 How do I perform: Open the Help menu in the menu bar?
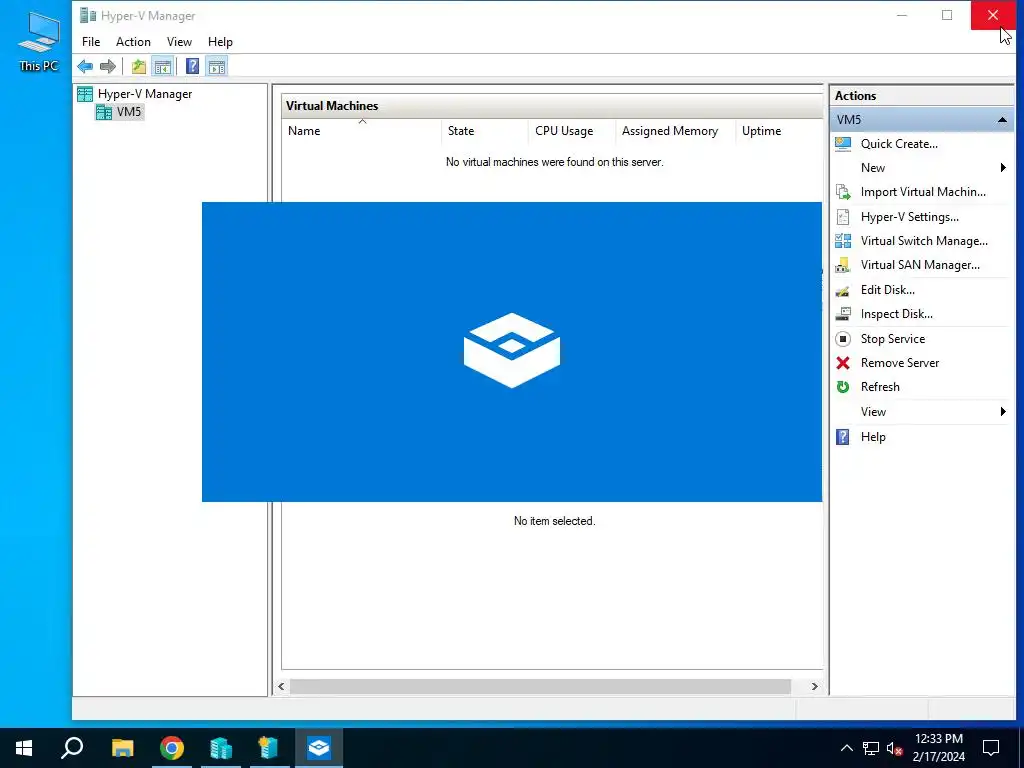pos(220,42)
